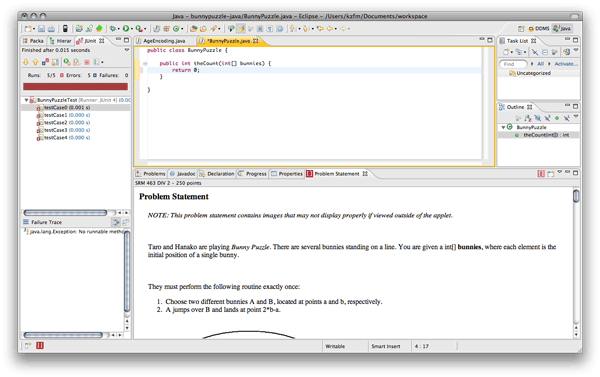Switch to the Progress tab
This screenshot has height=377, width=600.
point(252,174)
